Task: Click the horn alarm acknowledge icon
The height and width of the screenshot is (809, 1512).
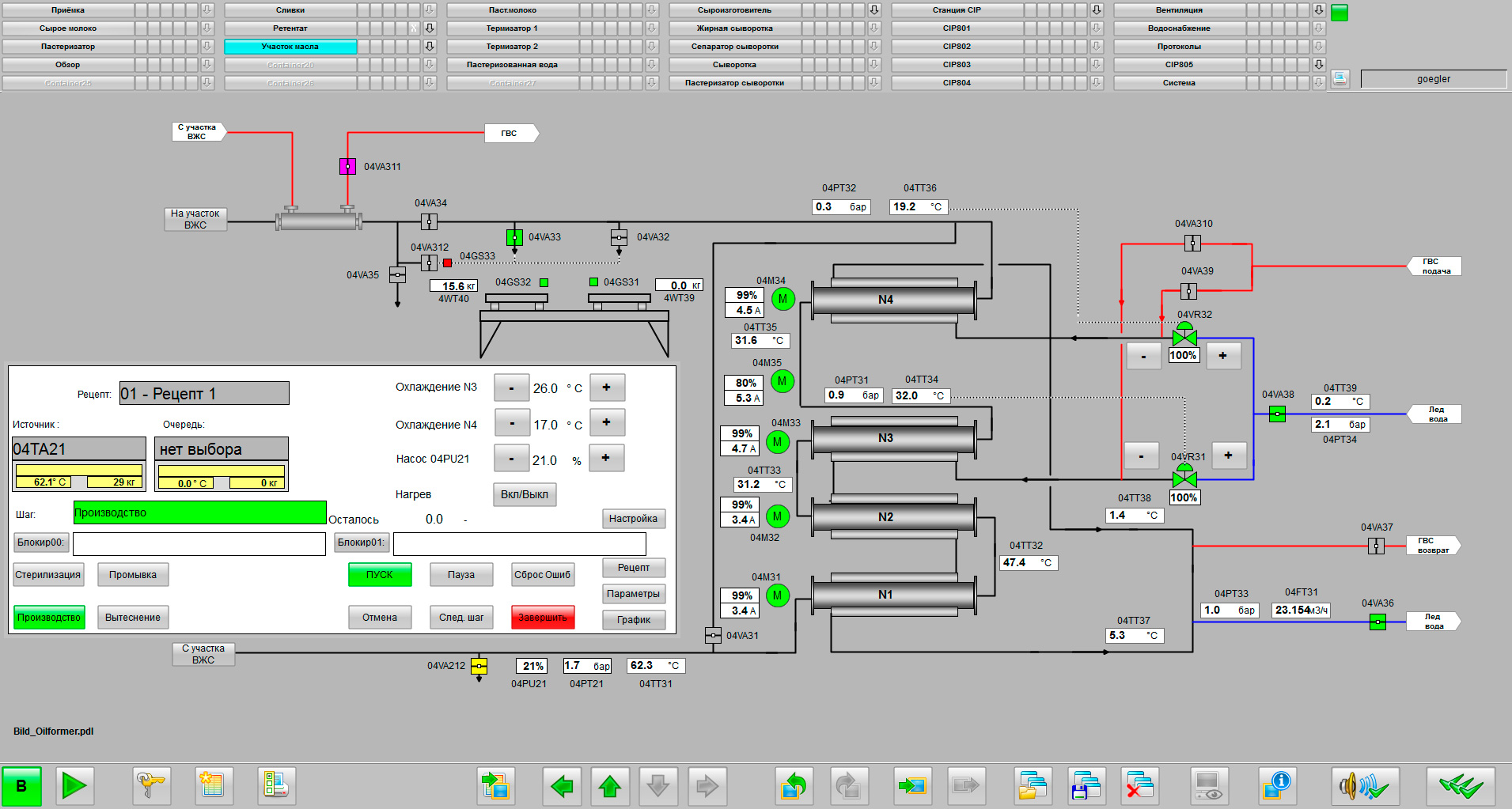Action: point(1365,786)
